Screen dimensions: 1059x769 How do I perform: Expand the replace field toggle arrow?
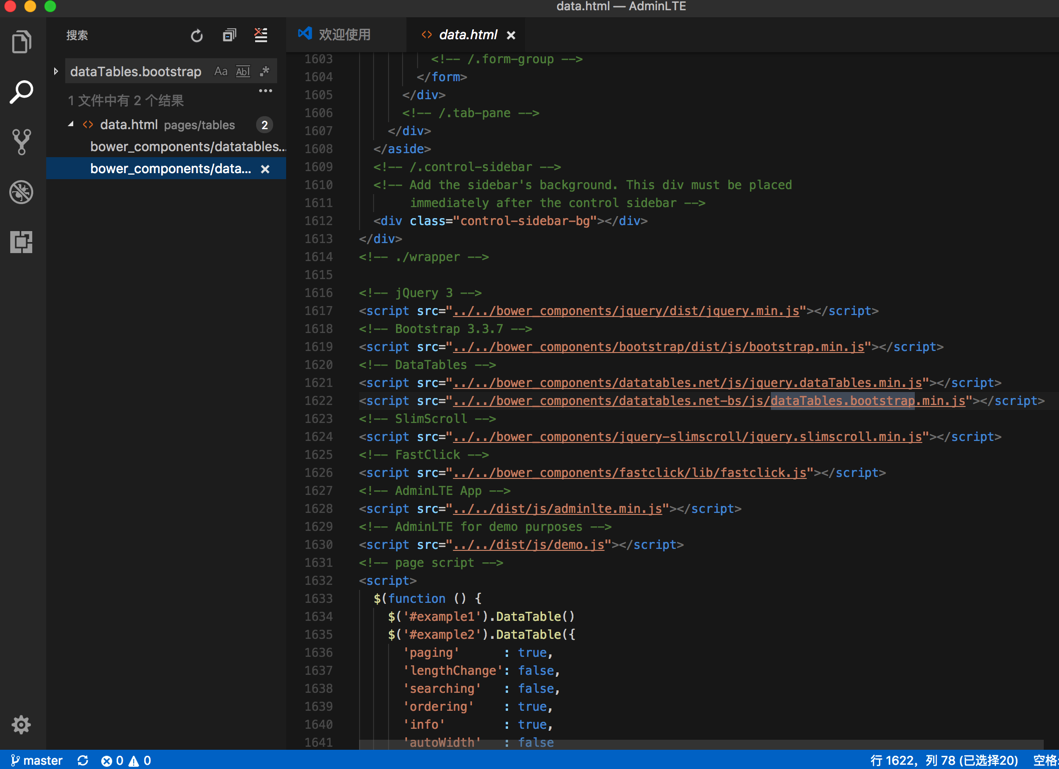(56, 72)
